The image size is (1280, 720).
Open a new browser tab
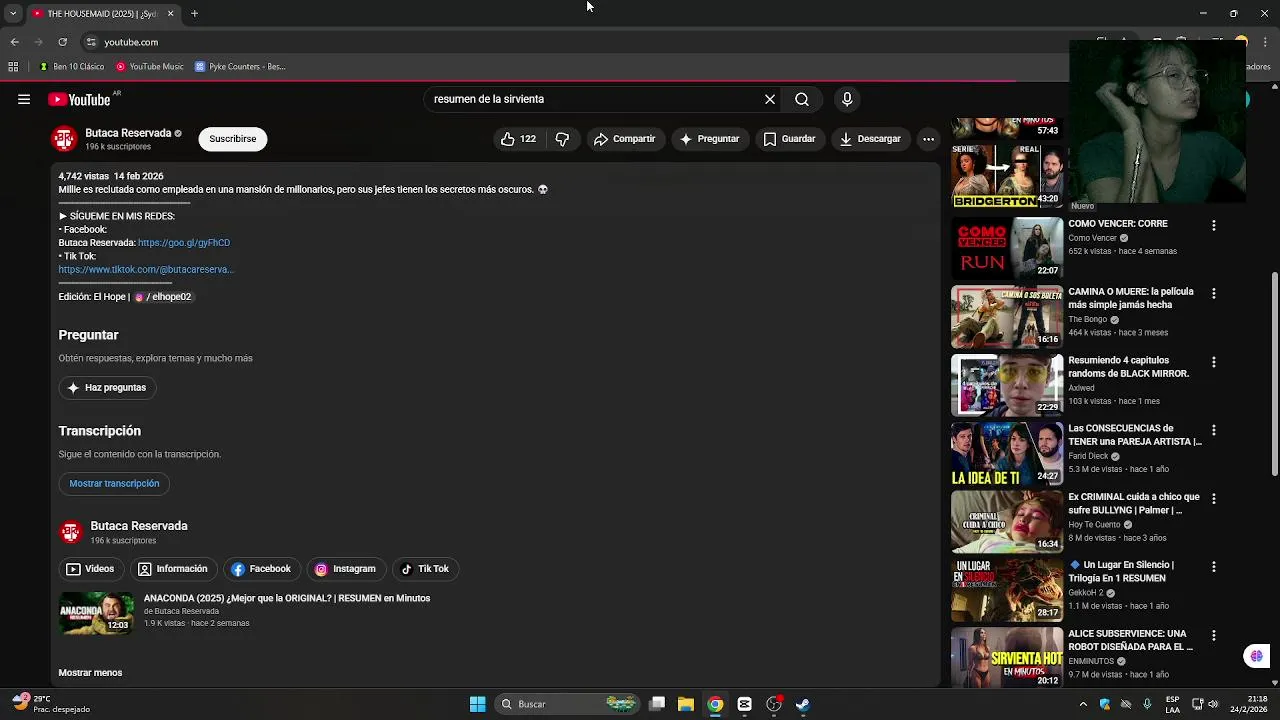[x=195, y=13]
